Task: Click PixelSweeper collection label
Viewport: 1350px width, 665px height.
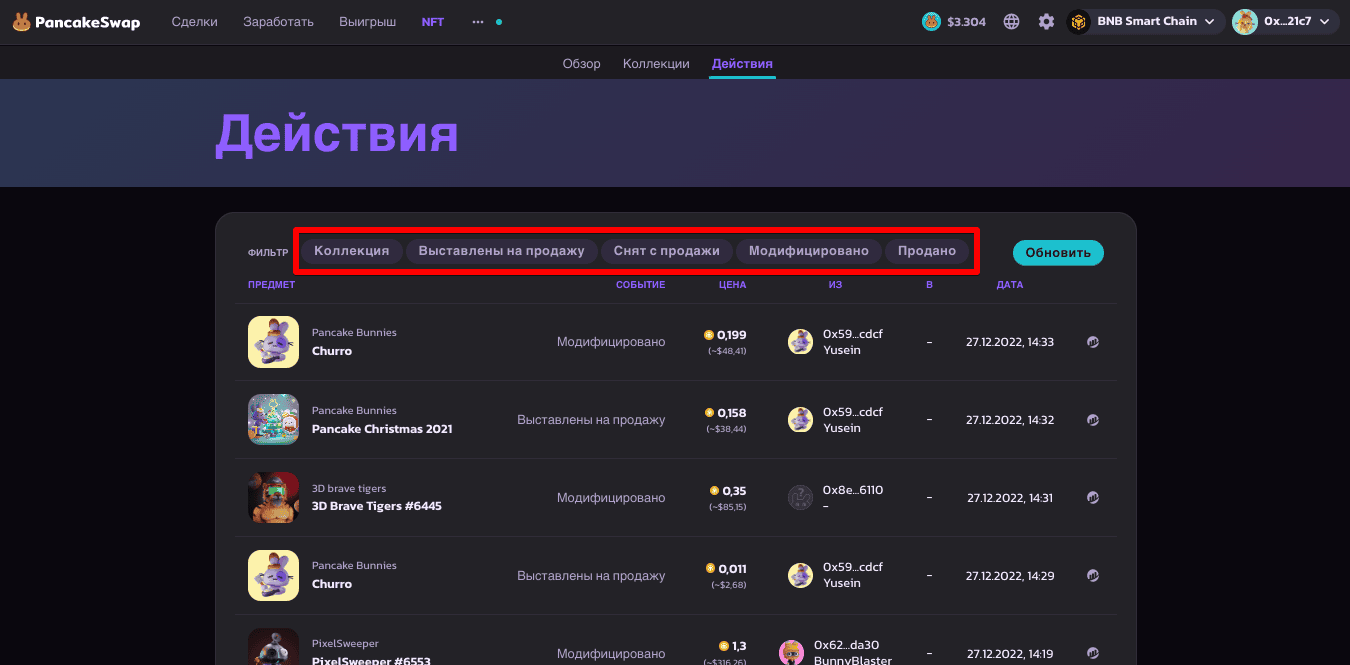Action: pos(345,644)
